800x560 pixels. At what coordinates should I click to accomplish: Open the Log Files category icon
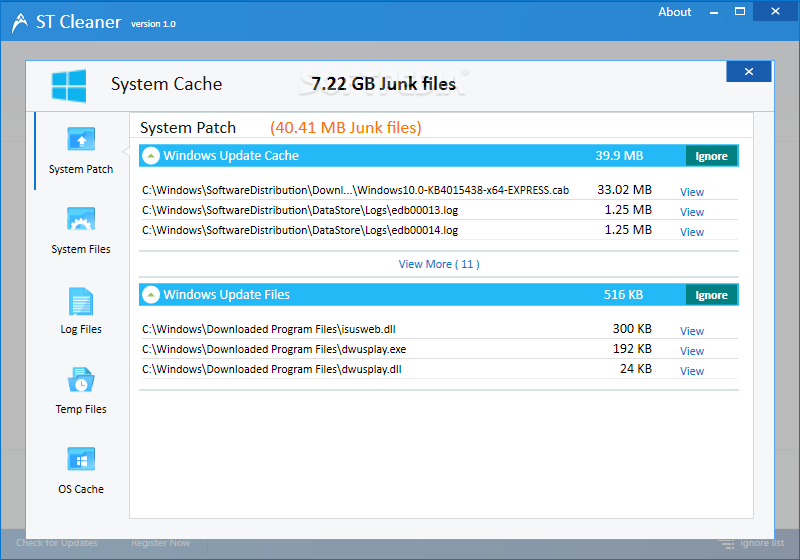(x=81, y=301)
